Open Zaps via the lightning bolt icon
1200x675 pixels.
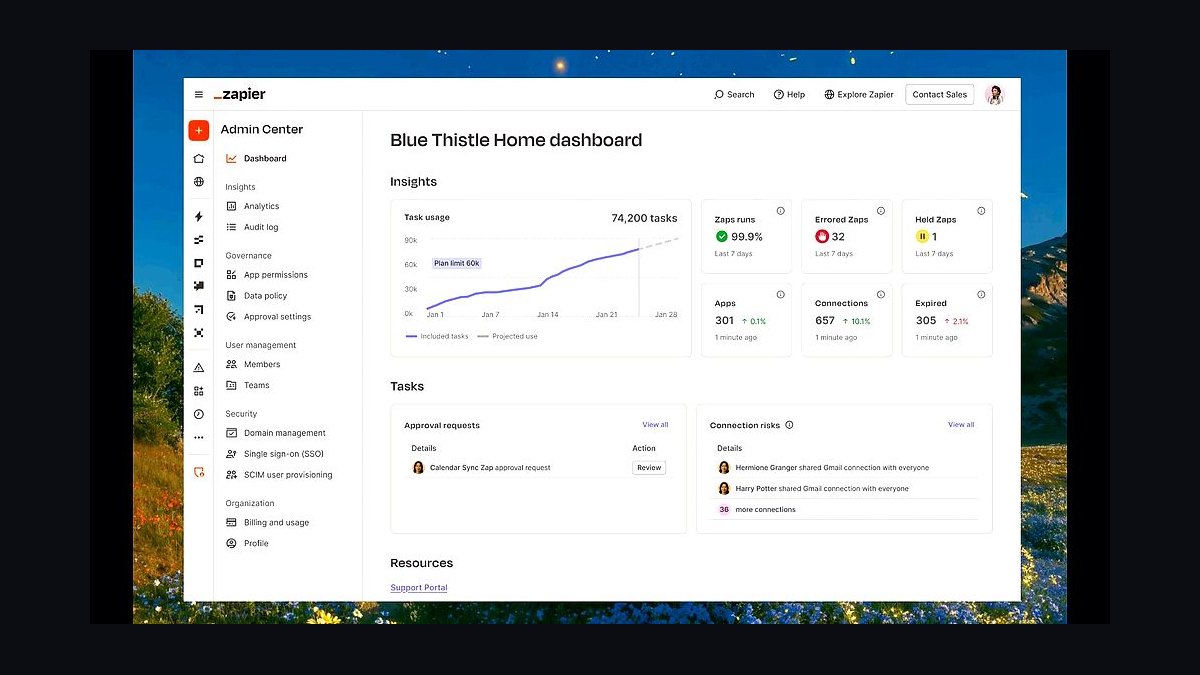pyautogui.click(x=198, y=216)
